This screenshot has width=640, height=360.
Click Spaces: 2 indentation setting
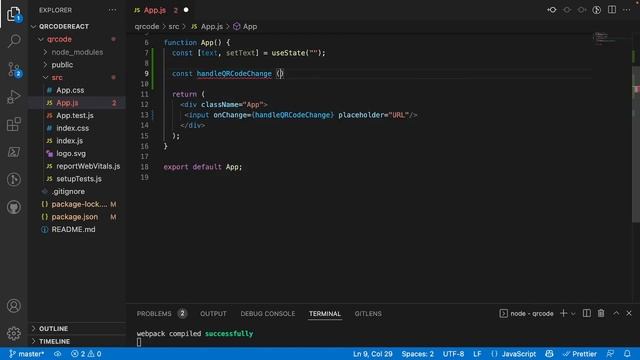coord(418,354)
